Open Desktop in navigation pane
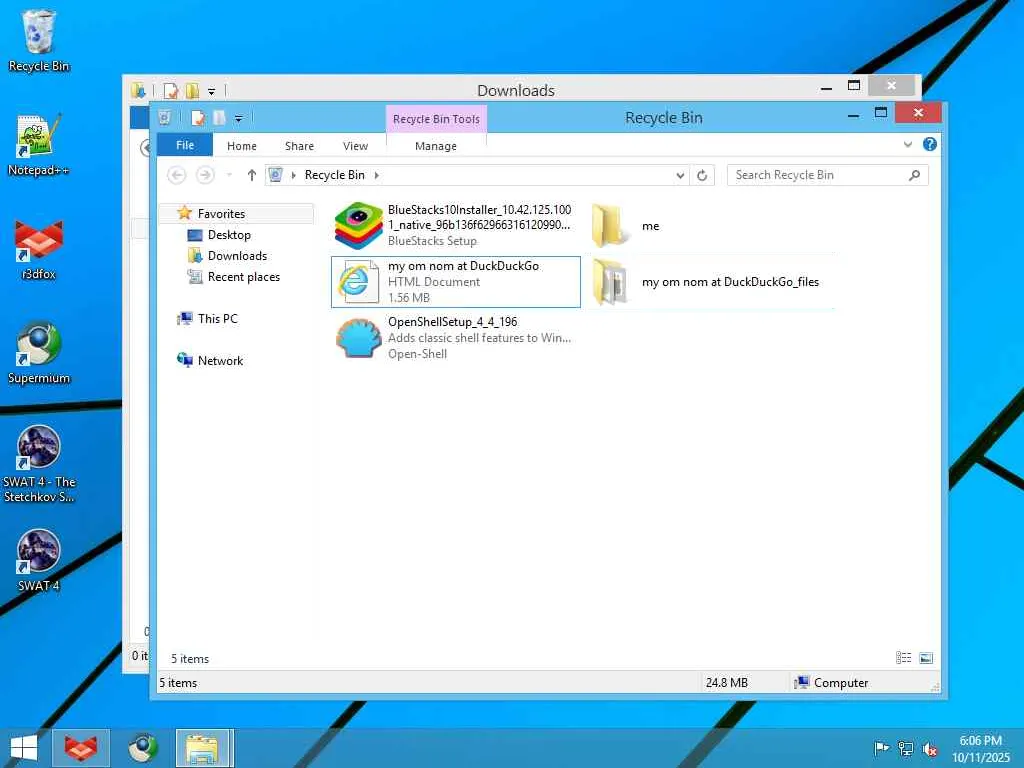1024x768 pixels. 229,234
